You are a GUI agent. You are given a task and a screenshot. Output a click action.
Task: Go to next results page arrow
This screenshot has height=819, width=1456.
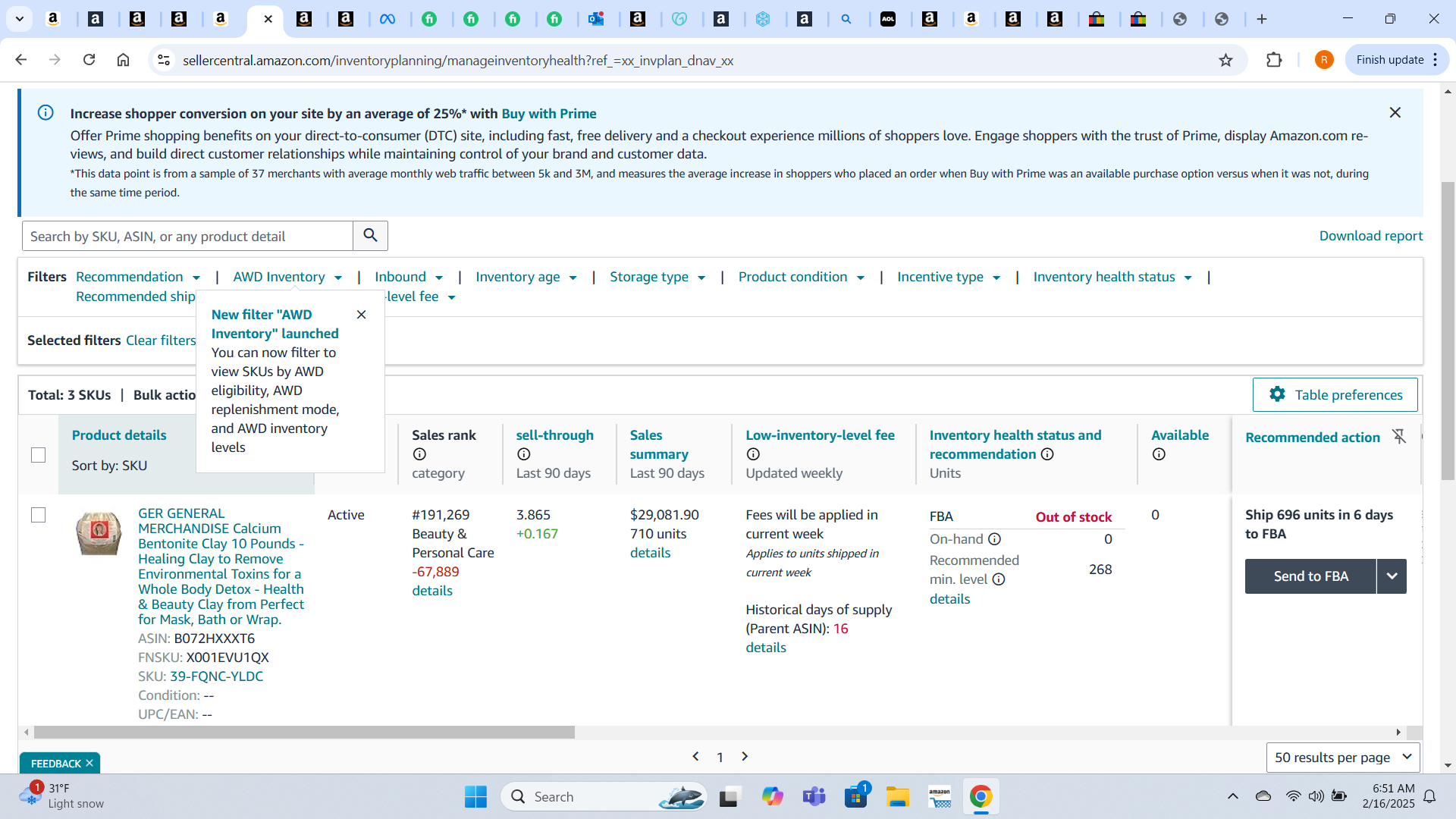(745, 756)
